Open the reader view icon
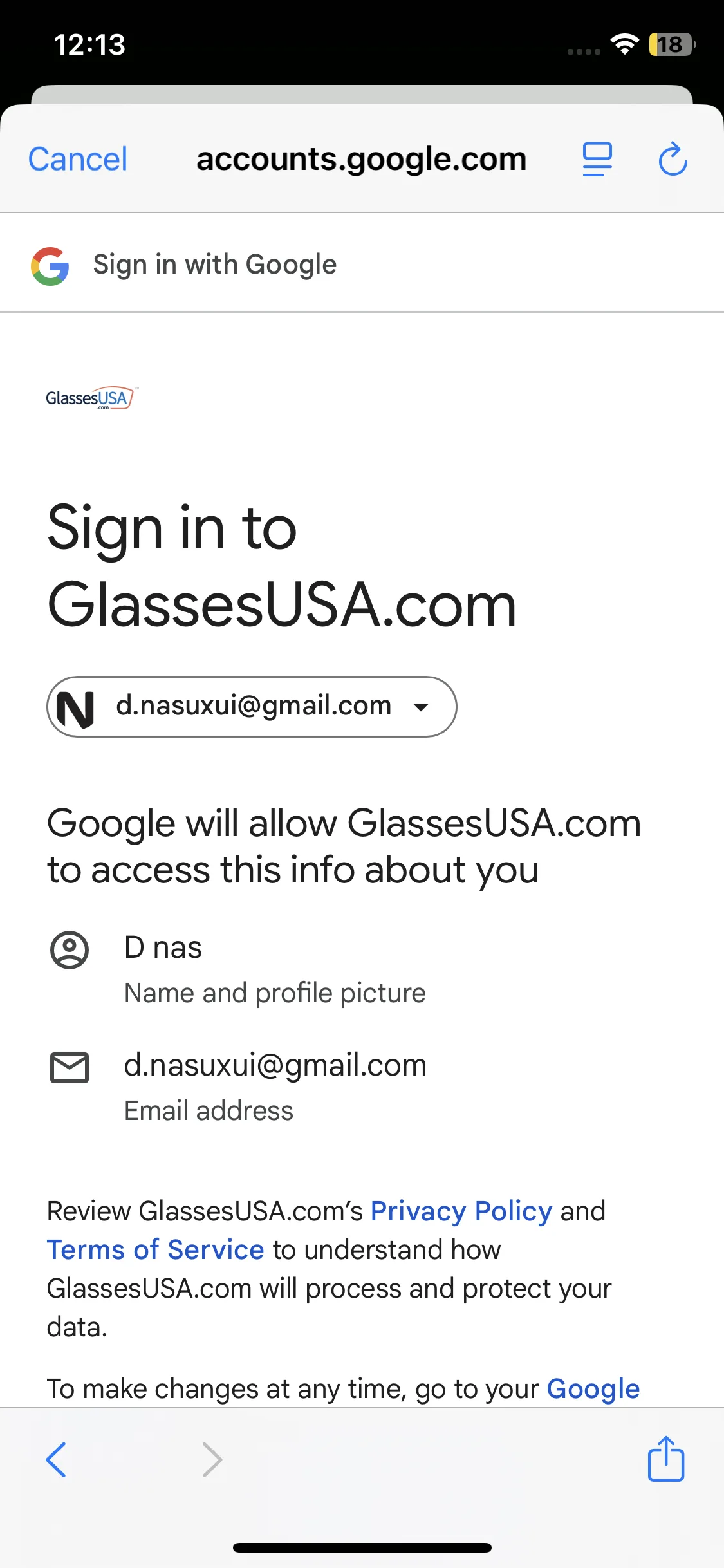 [x=597, y=159]
